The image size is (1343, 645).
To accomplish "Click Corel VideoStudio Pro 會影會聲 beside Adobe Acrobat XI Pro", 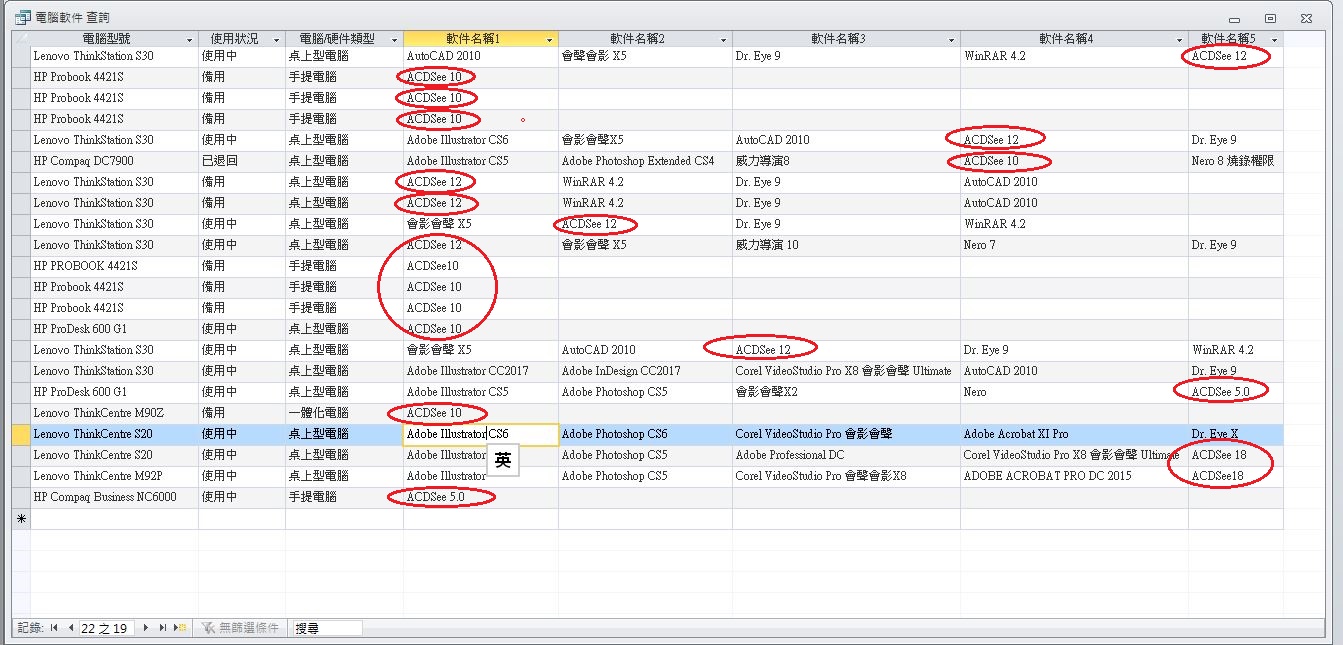I will click(847, 434).
